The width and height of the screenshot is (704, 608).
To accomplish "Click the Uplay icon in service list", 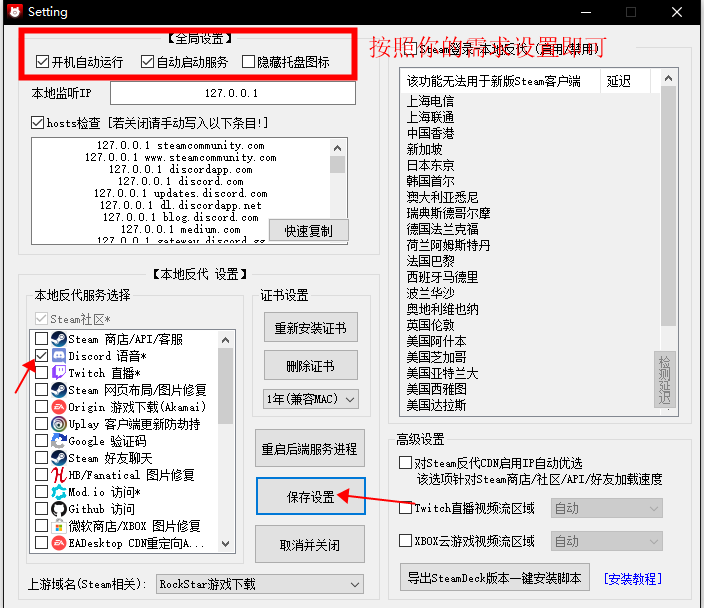I will point(59,423).
